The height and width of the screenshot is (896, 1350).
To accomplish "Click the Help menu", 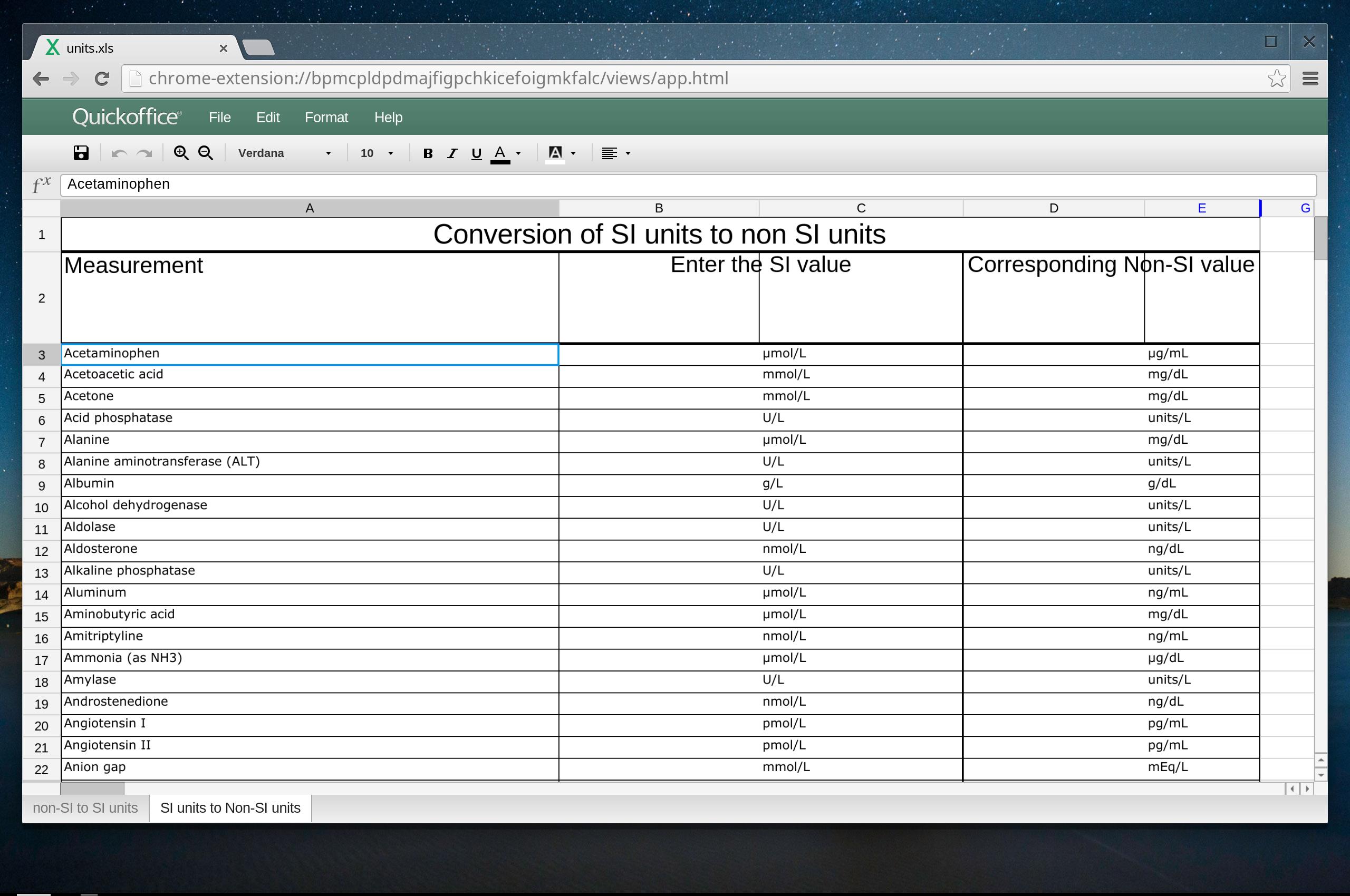I will (x=388, y=117).
